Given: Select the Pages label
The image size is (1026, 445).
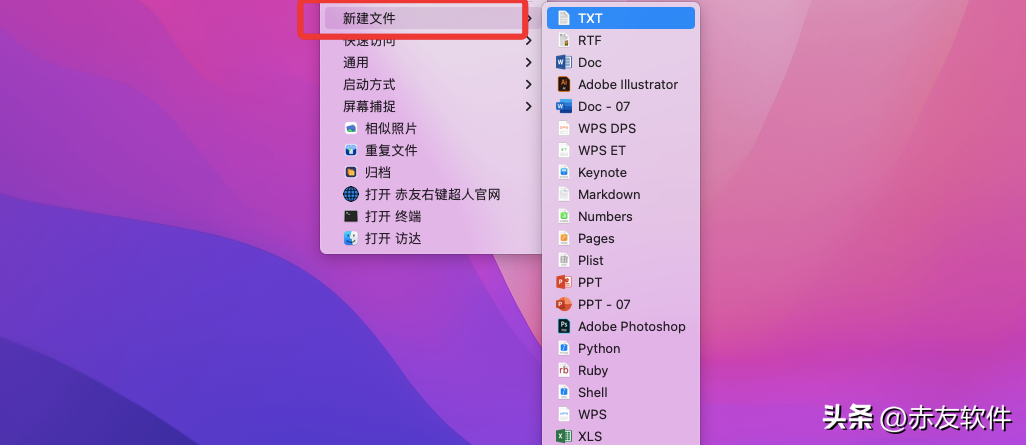Looking at the screenshot, I should click(x=595, y=239).
